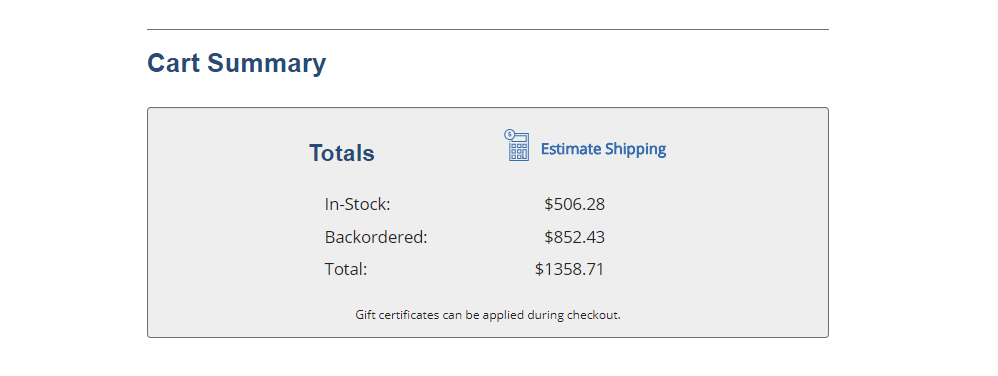The image size is (998, 376).
Task: Click the shipping calculator icon
Action: [x=516, y=145]
